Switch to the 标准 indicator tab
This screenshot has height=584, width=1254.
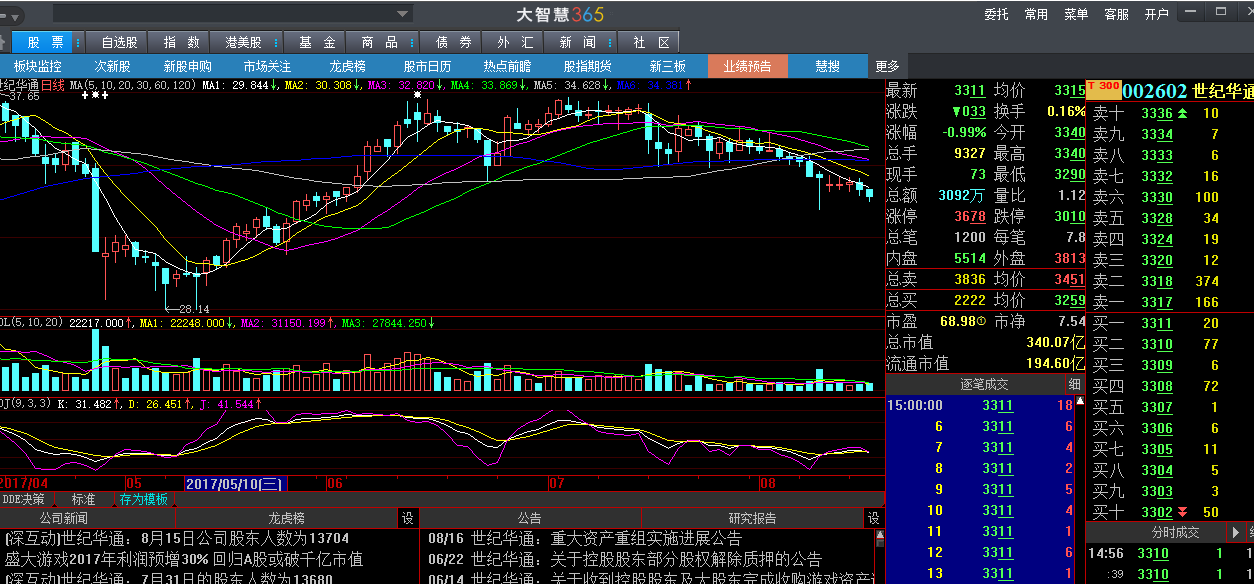[x=84, y=499]
